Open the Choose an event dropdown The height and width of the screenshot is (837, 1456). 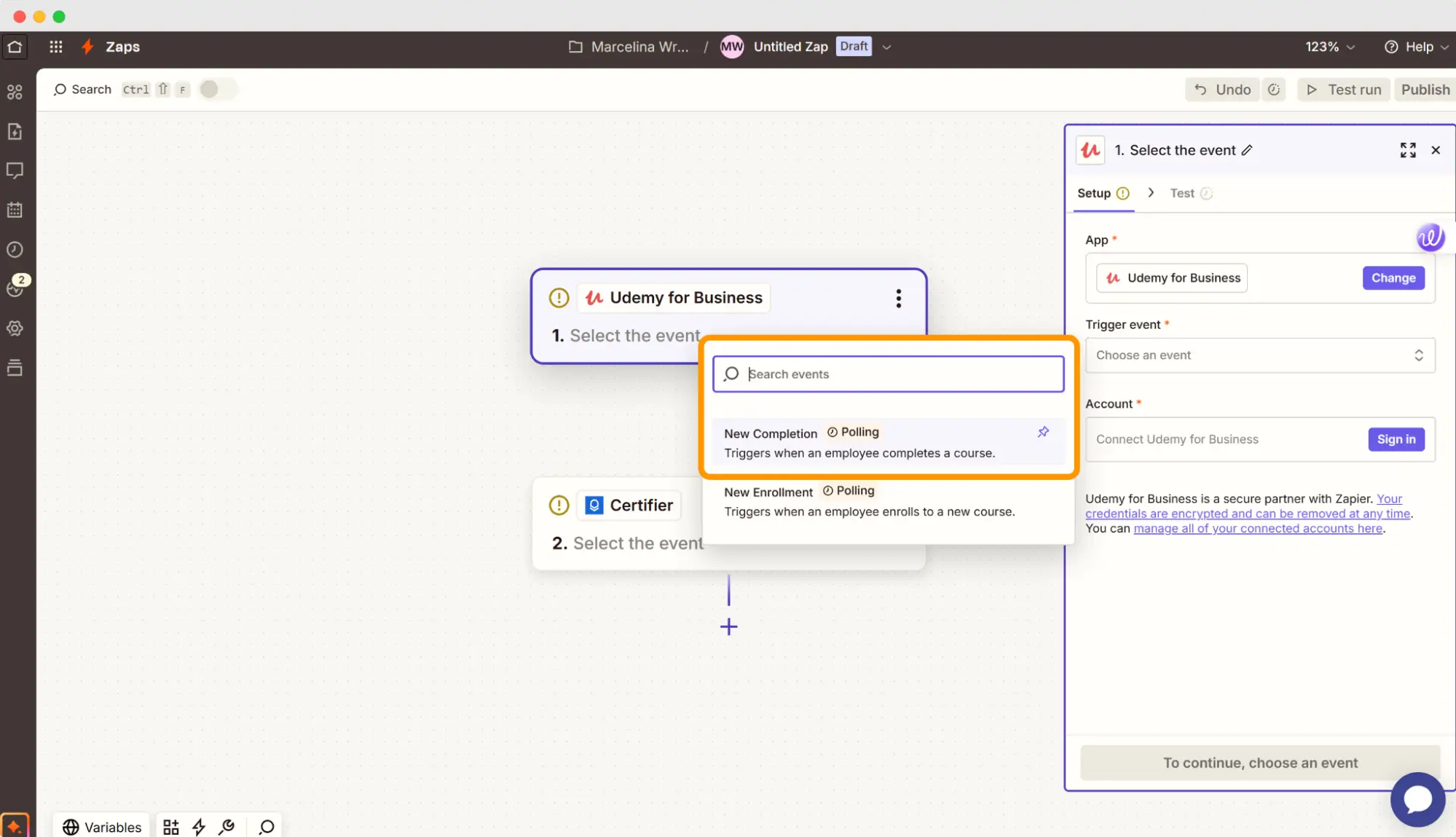tap(1259, 355)
